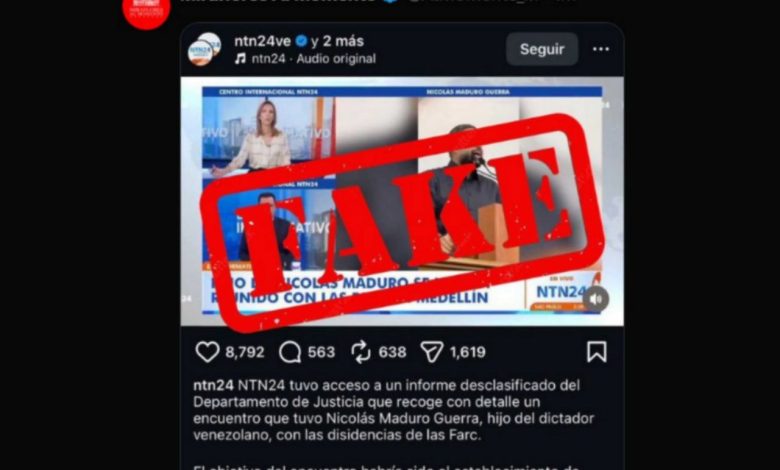
Task: Play the NTN24 video thumbnail
Action: pyautogui.click(x=402, y=201)
